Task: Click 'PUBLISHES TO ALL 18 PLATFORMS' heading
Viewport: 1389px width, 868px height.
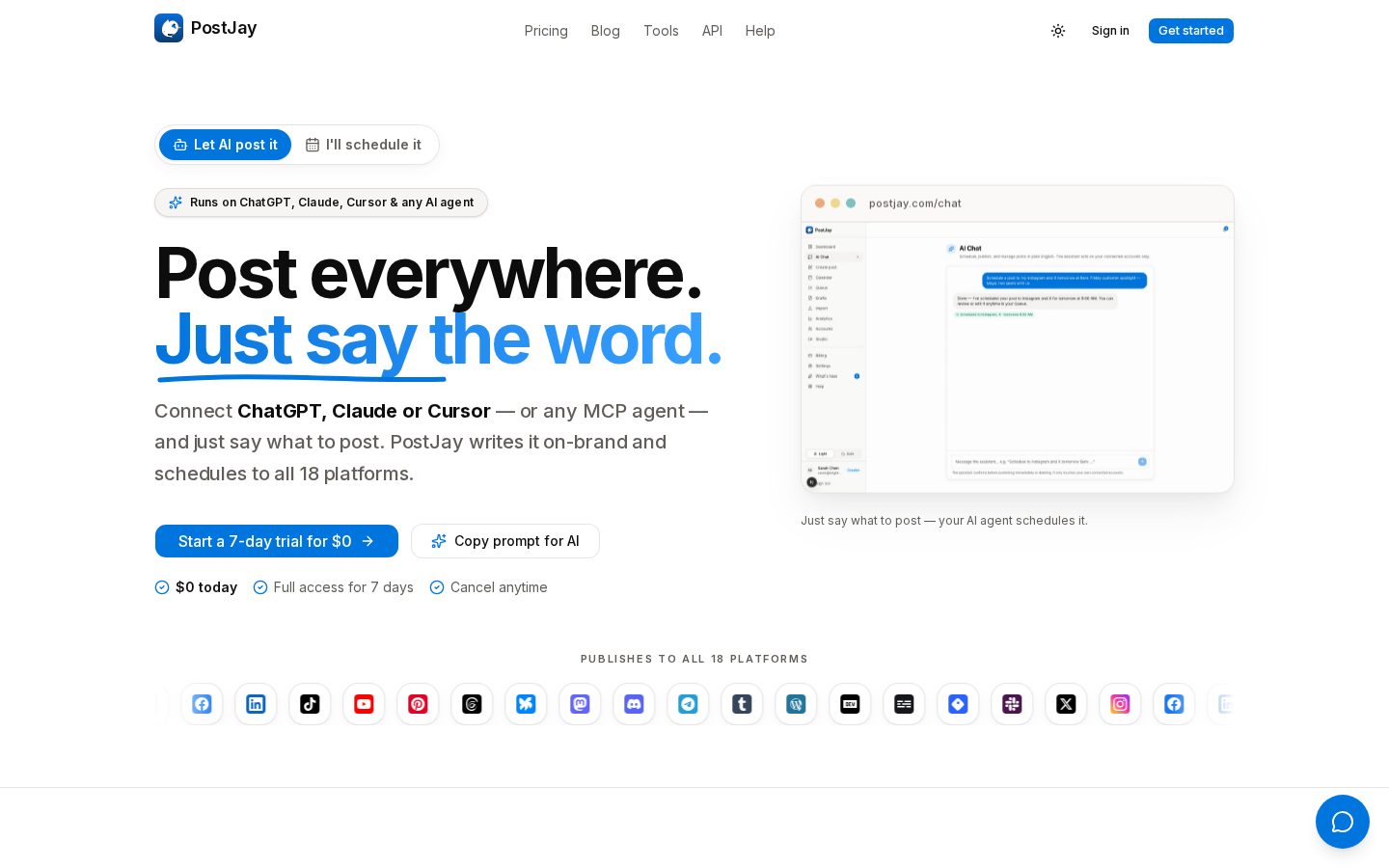Action: [694, 659]
